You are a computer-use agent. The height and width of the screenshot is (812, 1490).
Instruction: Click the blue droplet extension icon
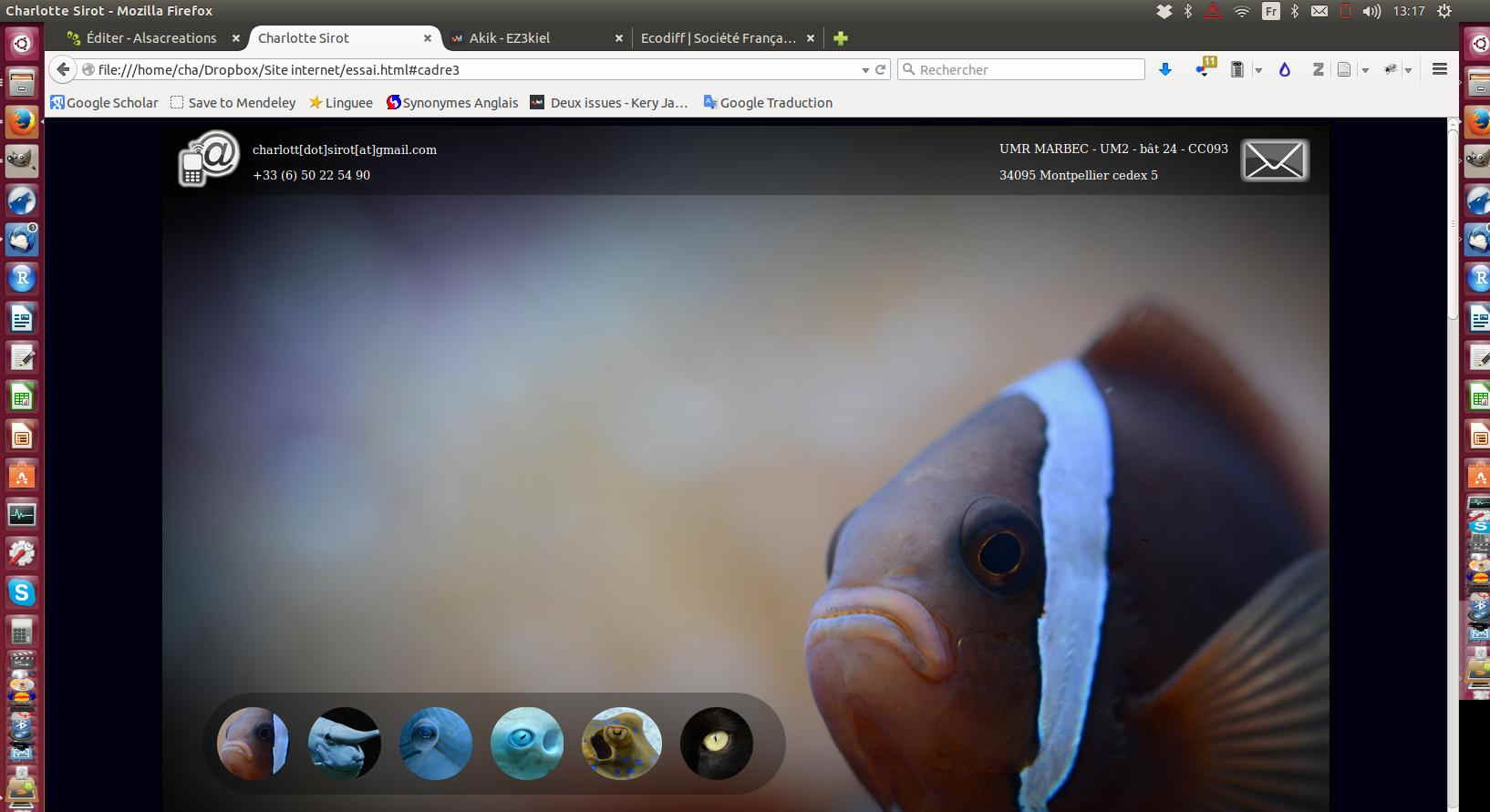pyautogui.click(x=1285, y=69)
